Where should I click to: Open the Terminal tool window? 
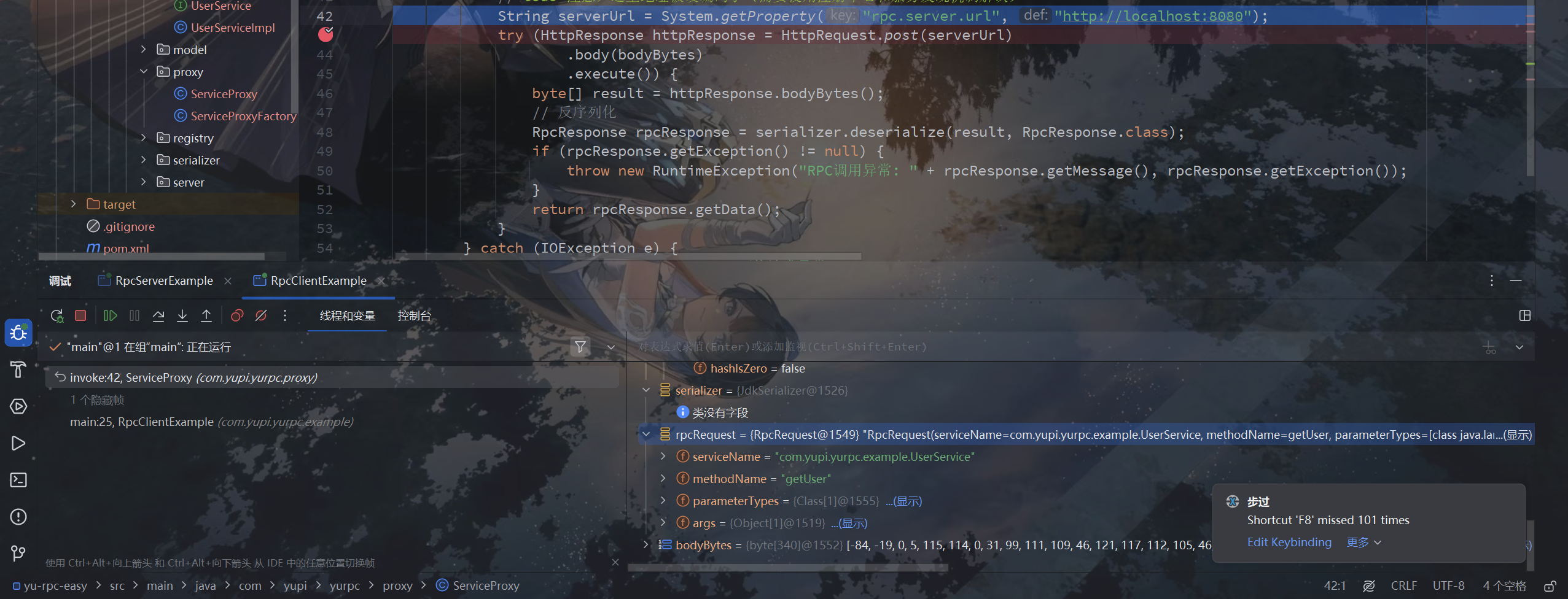pos(18,480)
